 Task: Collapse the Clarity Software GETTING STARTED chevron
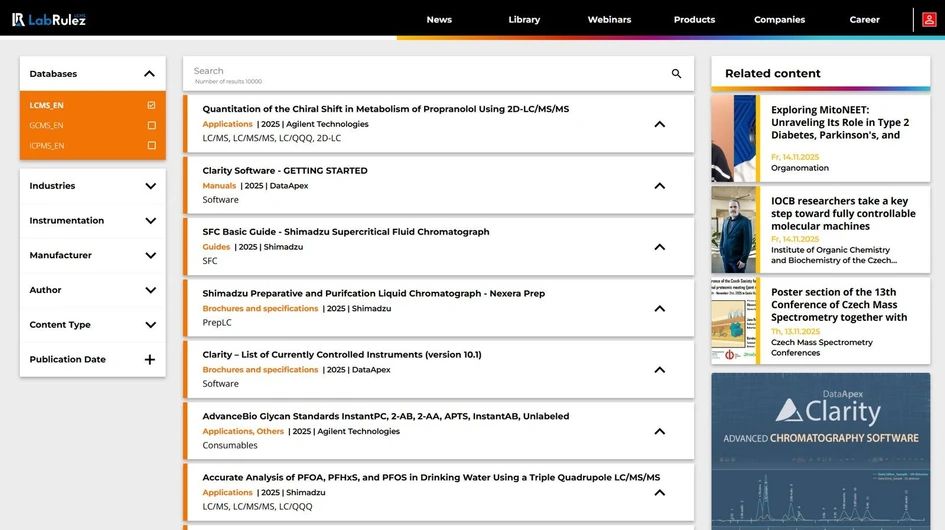[659, 186]
